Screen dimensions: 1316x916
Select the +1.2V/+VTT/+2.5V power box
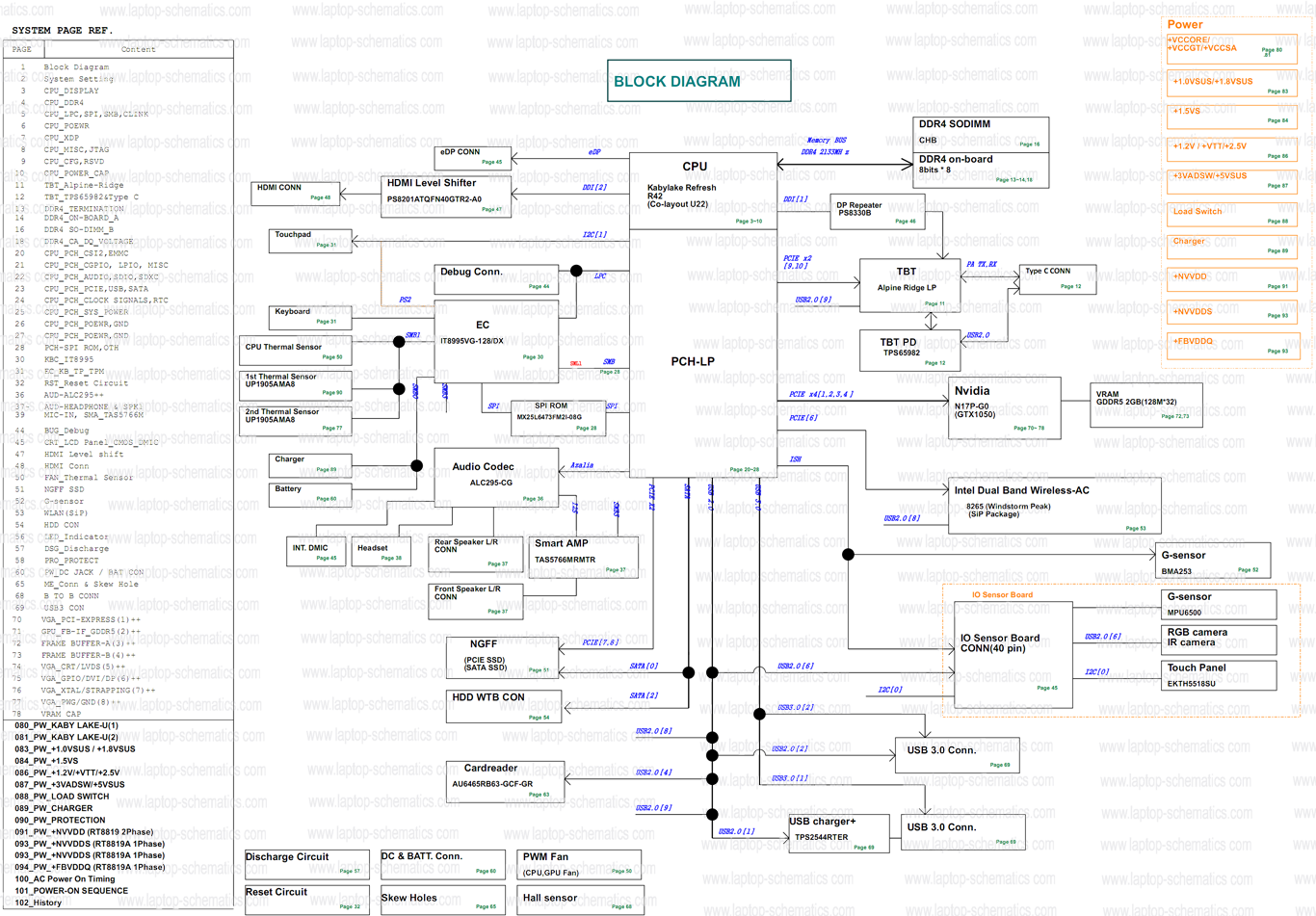click(1232, 148)
